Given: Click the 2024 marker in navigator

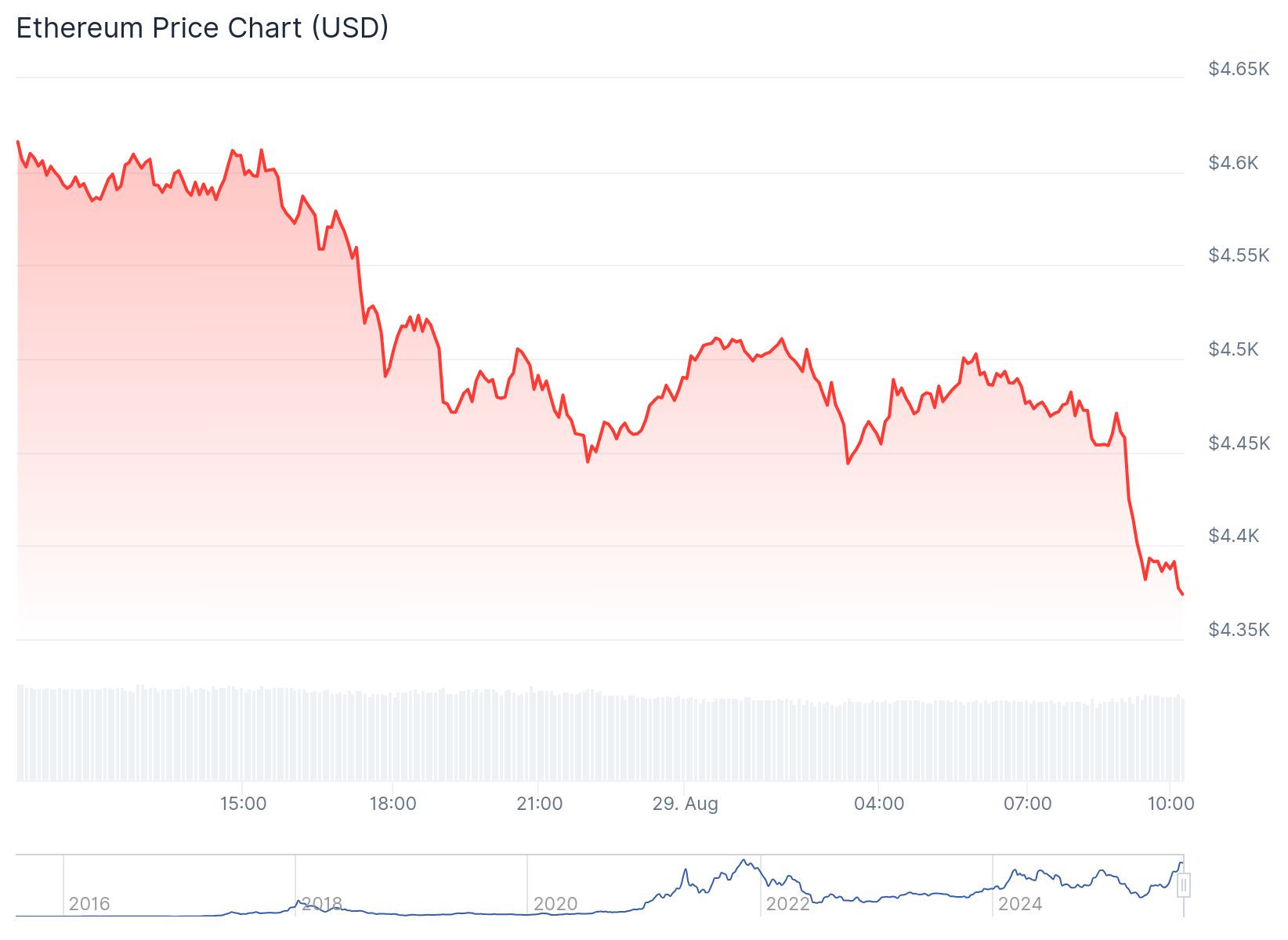Looking at the screenshot, I should (x=1020, y=904).
